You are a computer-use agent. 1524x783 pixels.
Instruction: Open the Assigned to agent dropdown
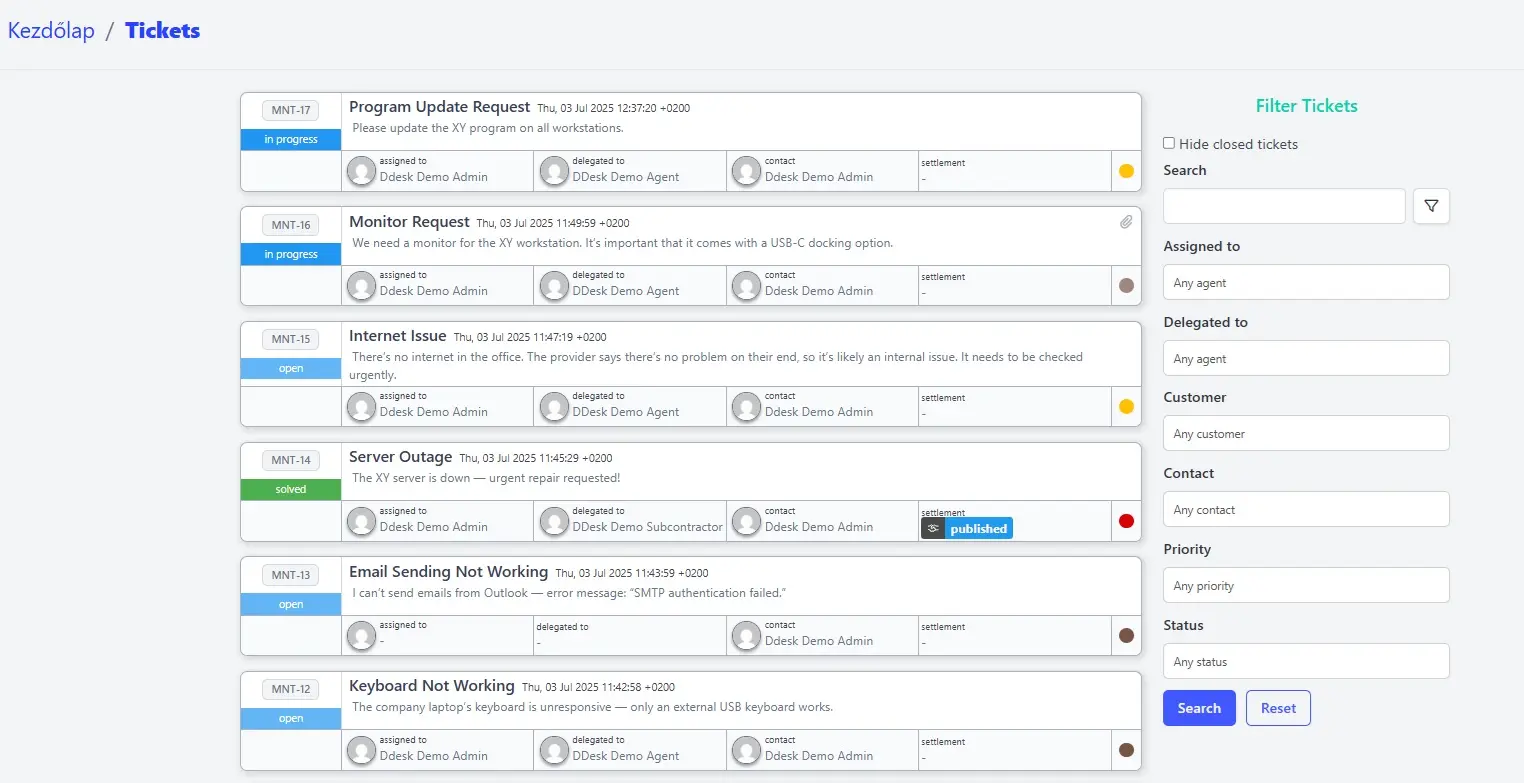1305,282
